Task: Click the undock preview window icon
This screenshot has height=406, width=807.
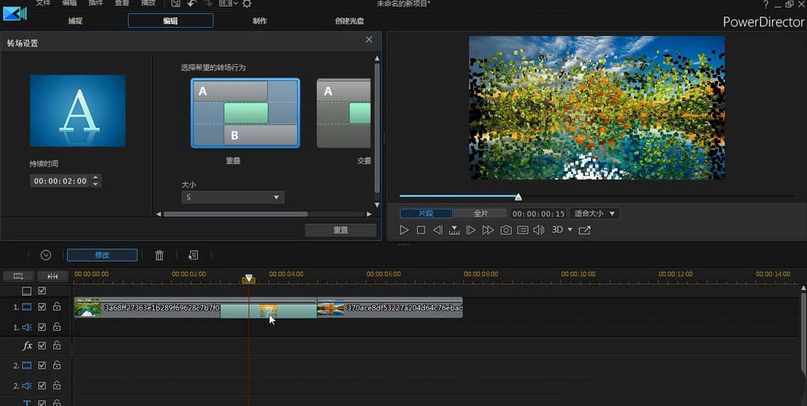Action: pos(585,230)
